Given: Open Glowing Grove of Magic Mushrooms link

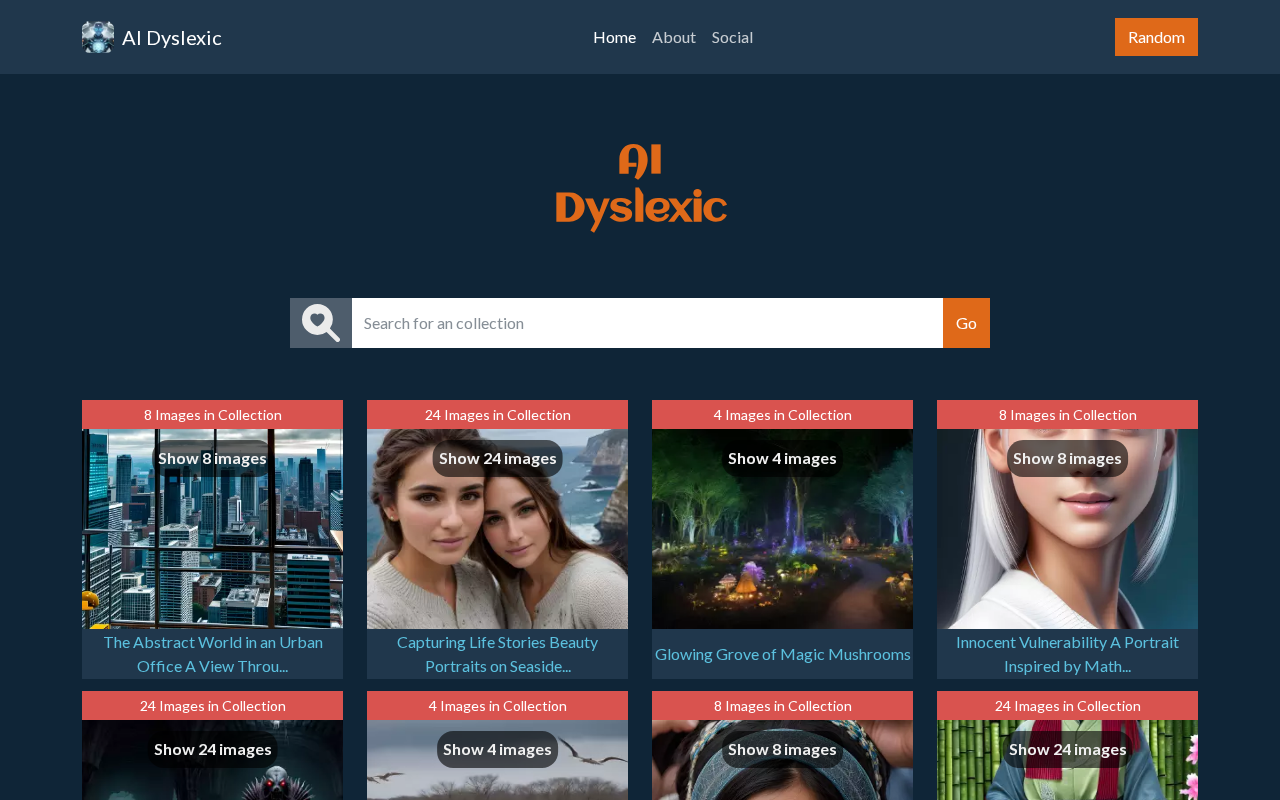Looking at the screenshot, I should (x=783, y=654).
